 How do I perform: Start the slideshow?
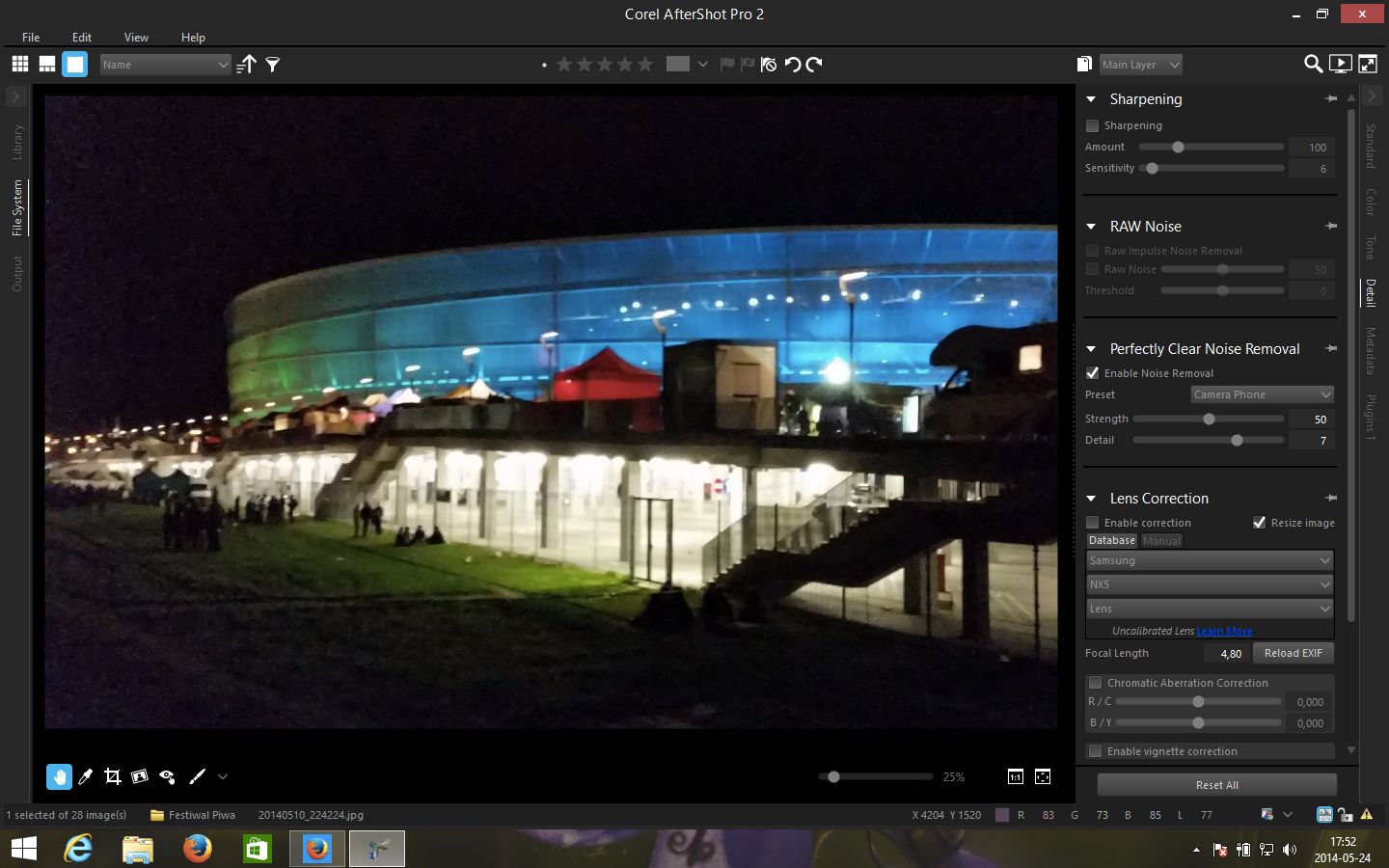[1340, 65]
